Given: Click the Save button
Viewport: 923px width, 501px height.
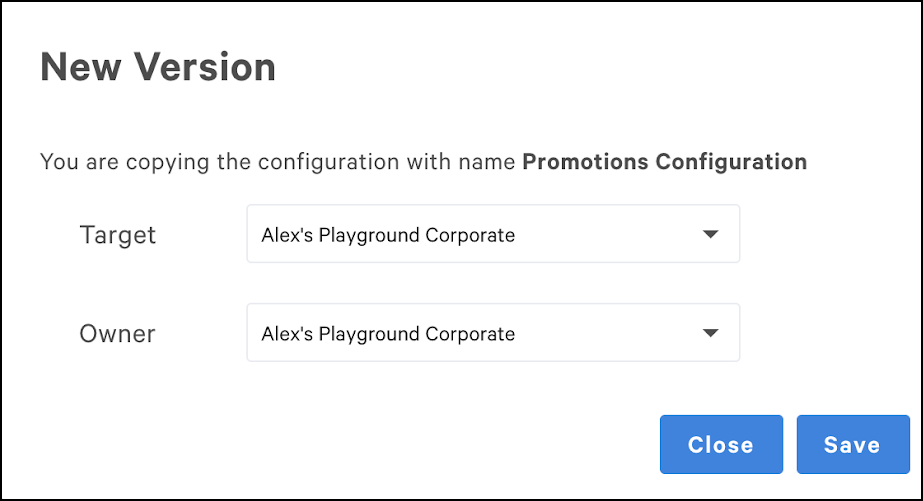Looking at the screenshot, I should tap(852, 445).
